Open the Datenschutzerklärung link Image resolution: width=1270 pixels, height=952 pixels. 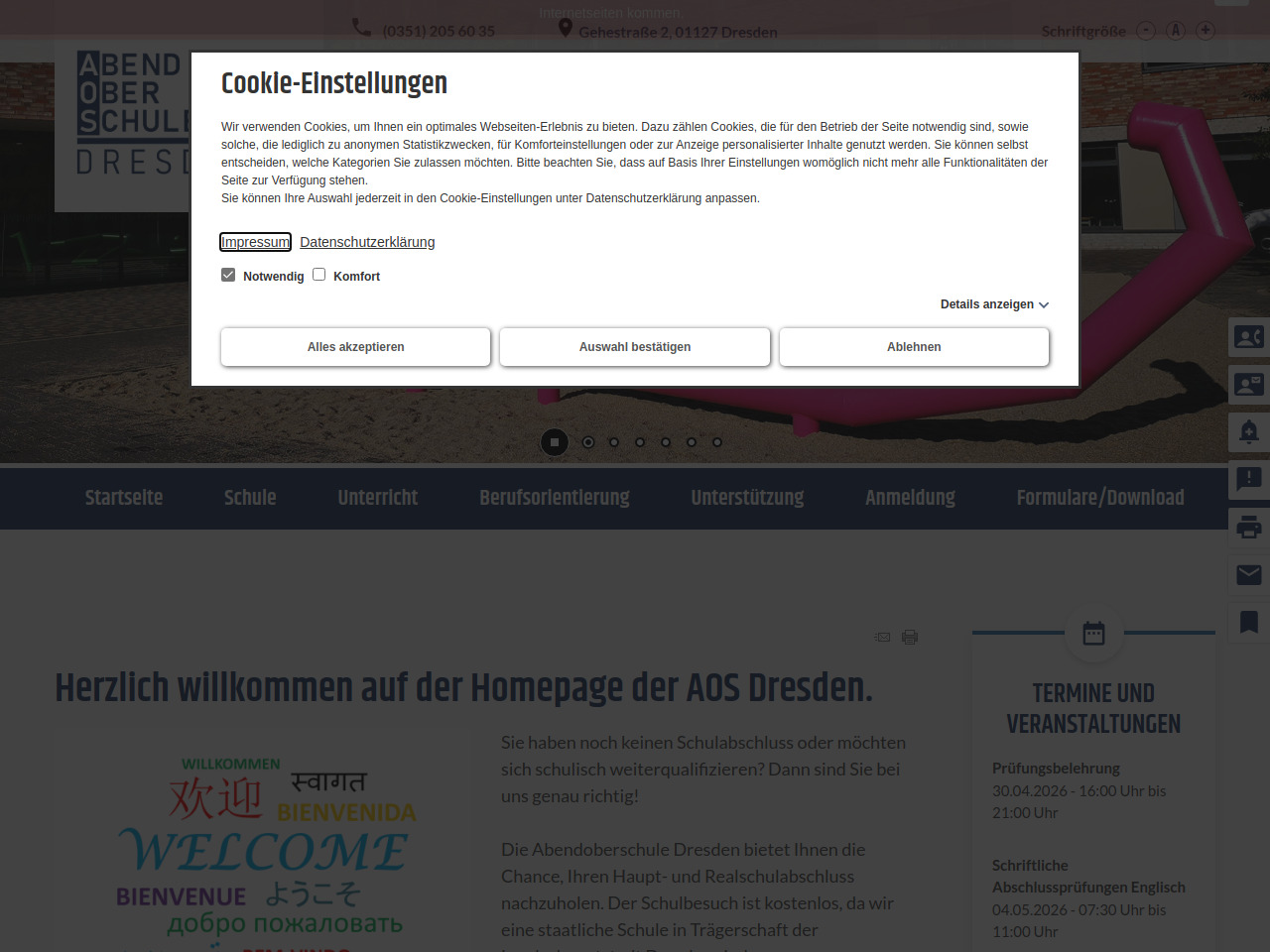click(x=367, y=242)
